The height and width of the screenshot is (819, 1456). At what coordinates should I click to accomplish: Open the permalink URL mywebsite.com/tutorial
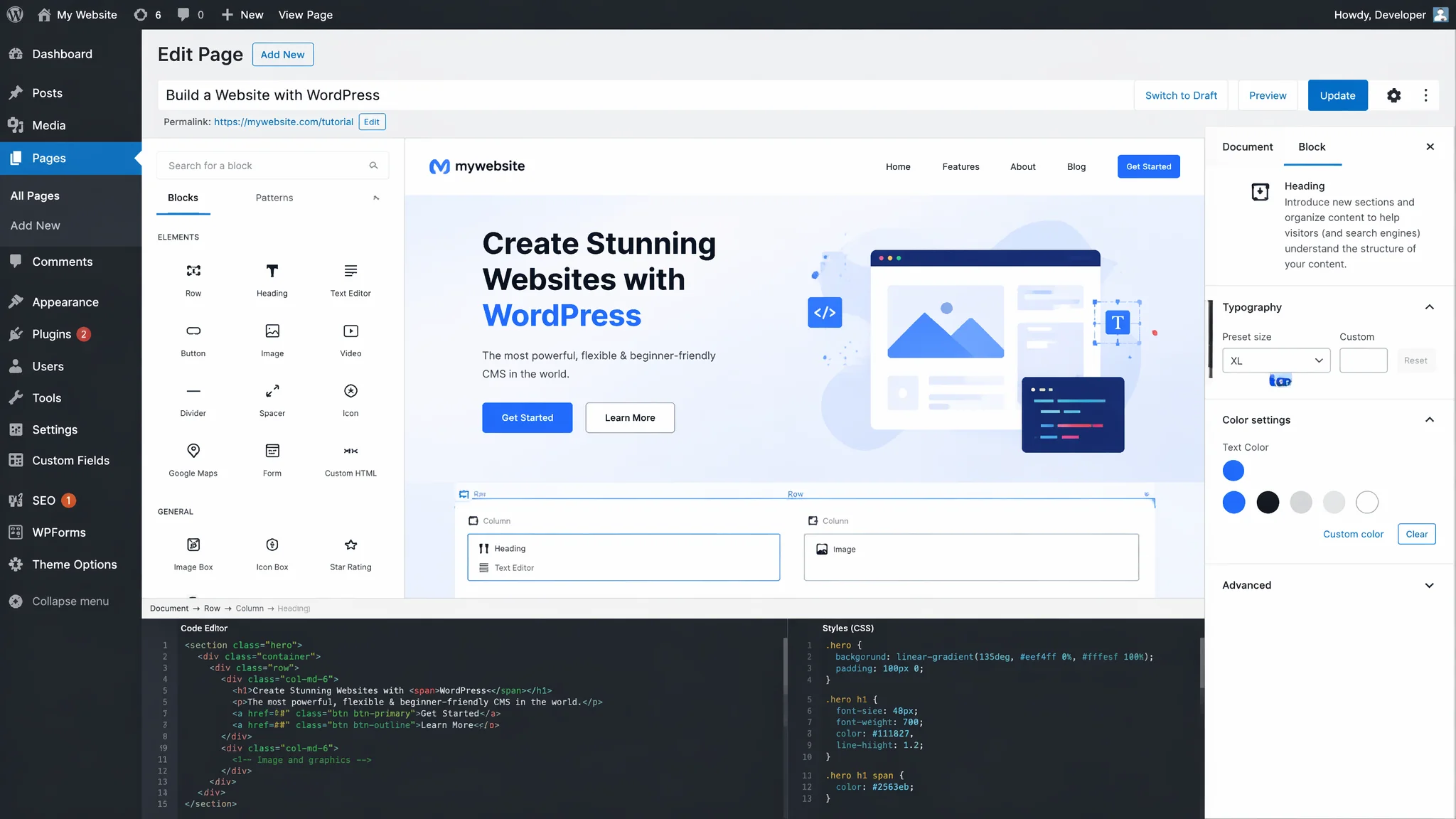[284, 122]
